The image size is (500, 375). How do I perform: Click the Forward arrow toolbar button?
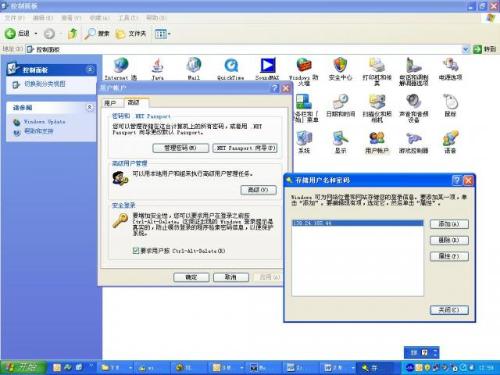49,33
